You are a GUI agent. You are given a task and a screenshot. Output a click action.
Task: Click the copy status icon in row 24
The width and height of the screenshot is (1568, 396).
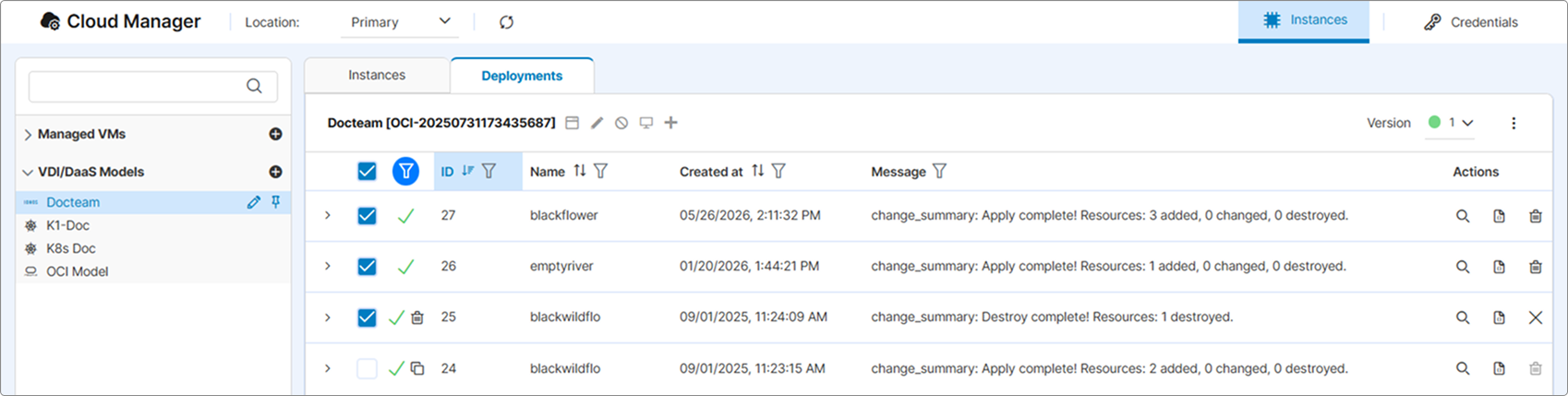click(x=417, y=368)
